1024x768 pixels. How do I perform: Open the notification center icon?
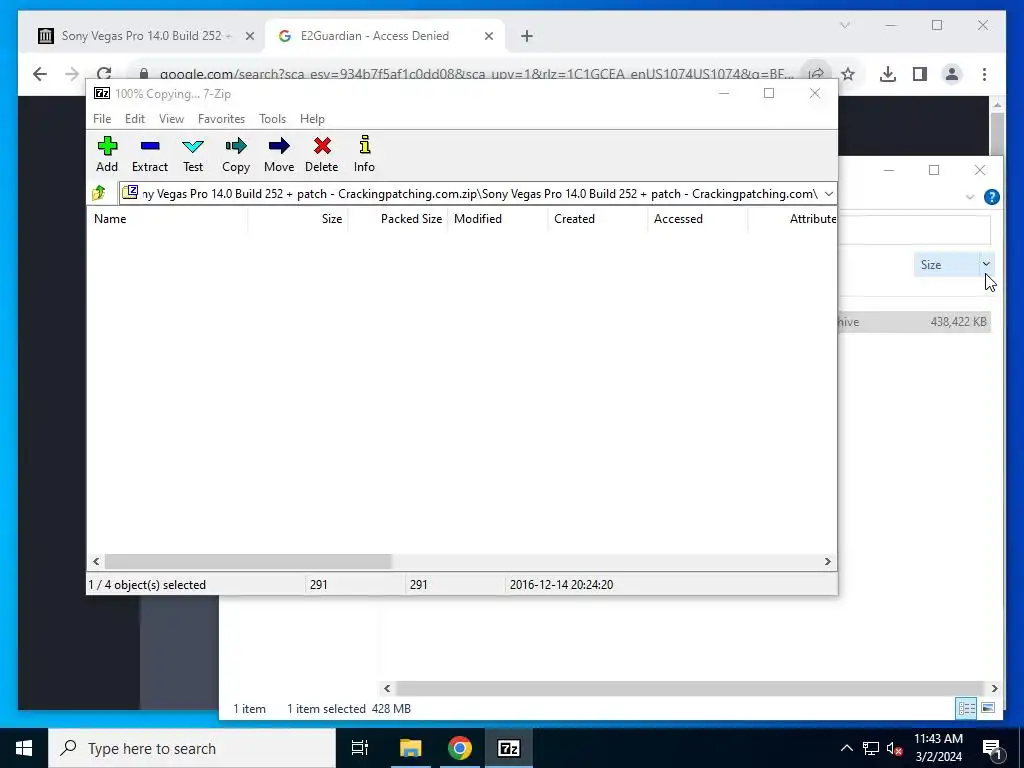coord(992,748)
